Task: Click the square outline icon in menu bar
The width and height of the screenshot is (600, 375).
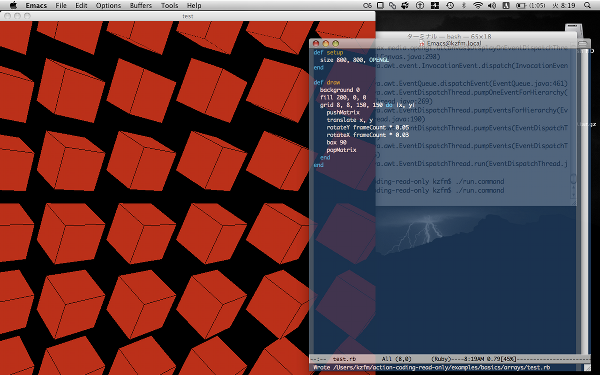Action: (380, 5)
